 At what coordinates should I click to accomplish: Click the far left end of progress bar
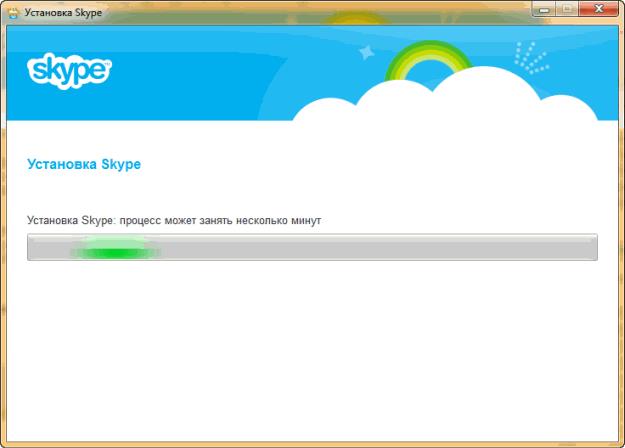pos(33,247)
